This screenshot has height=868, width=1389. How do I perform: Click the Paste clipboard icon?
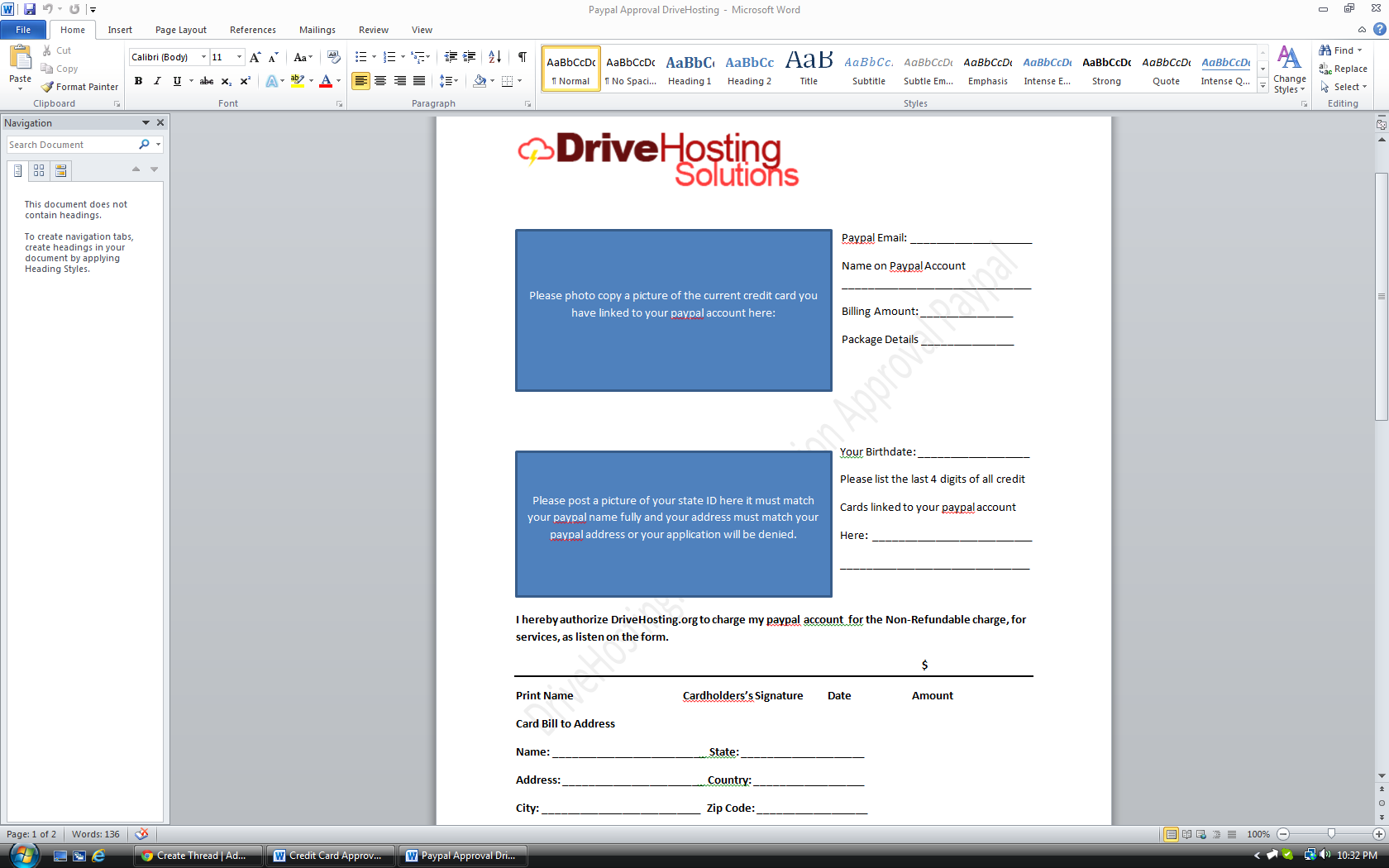(x=20, y=58)
